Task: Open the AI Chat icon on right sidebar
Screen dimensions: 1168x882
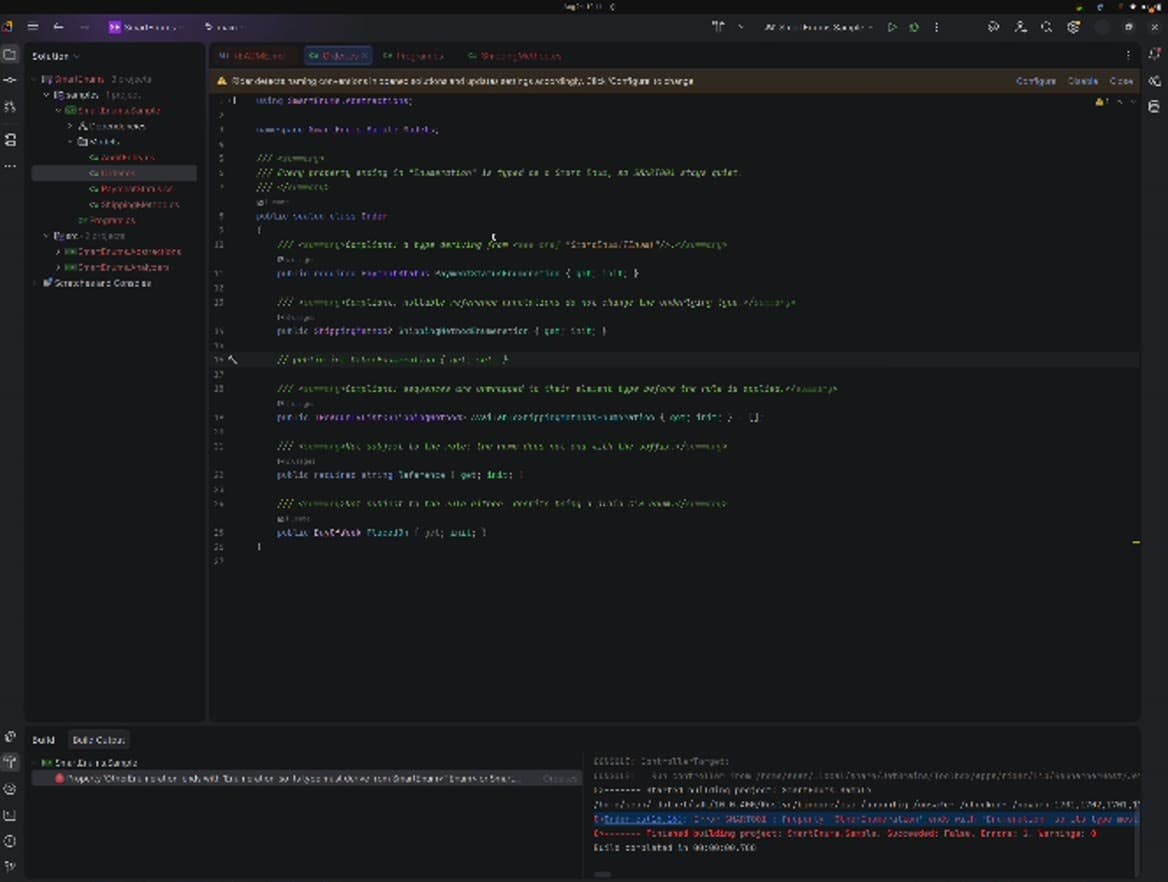Action: tap(1154, 80)
